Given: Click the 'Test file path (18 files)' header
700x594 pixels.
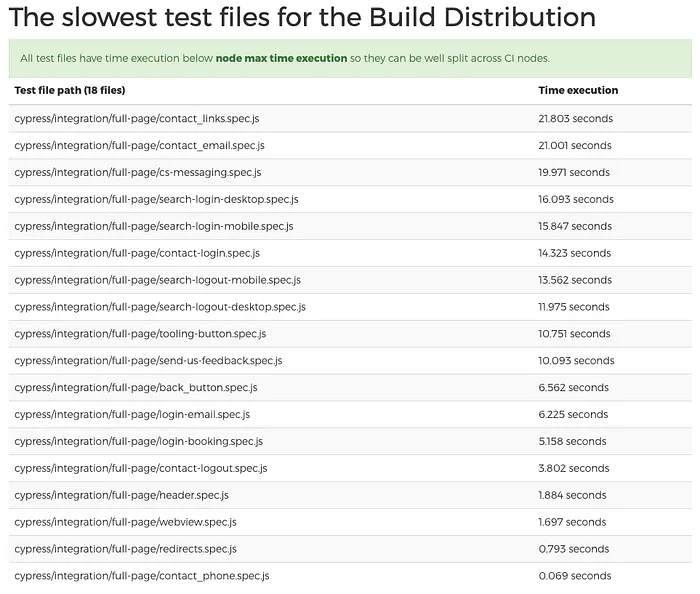Looking at the screenshot, I should click(70, 90).
